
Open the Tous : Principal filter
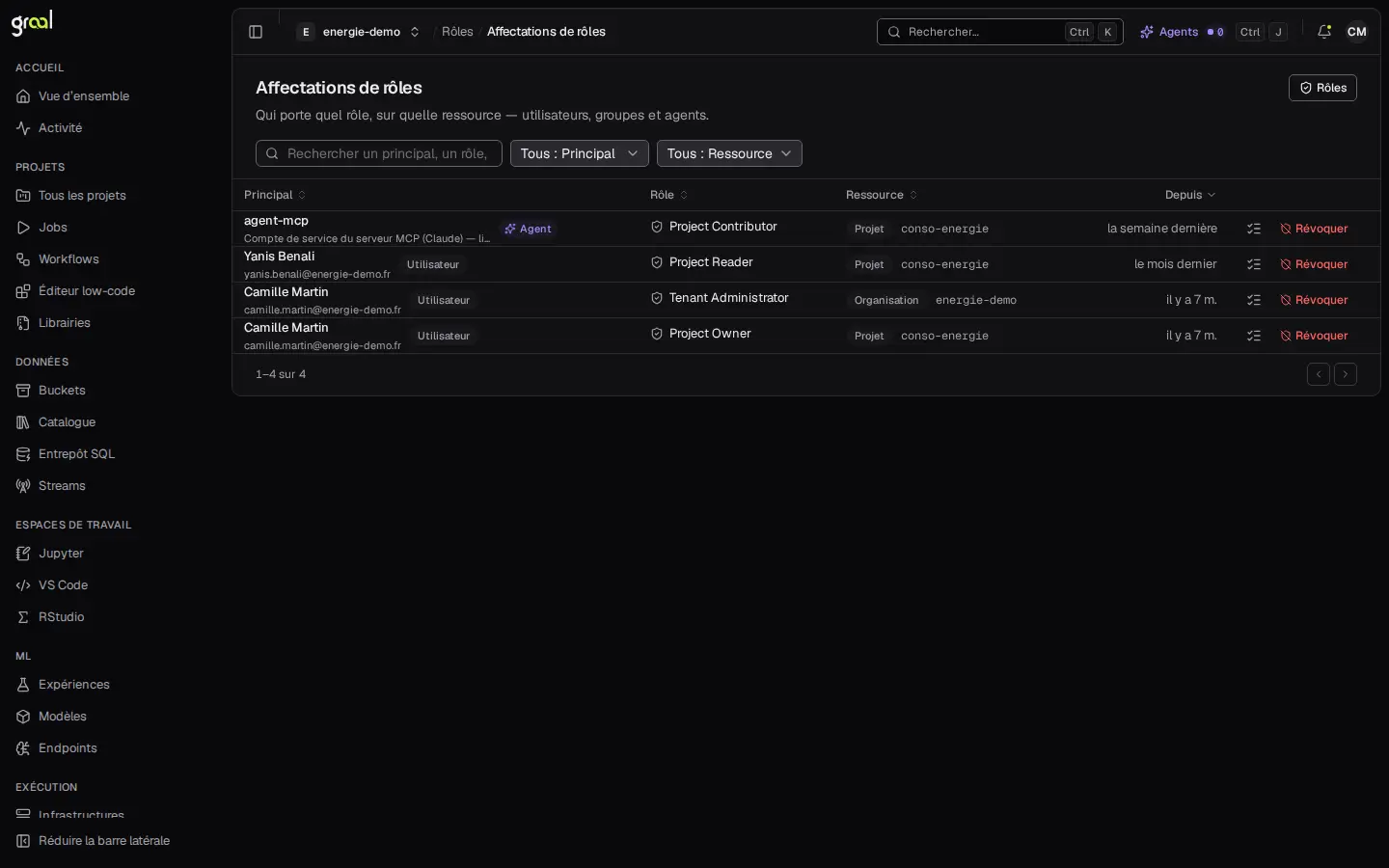point(579,153)
